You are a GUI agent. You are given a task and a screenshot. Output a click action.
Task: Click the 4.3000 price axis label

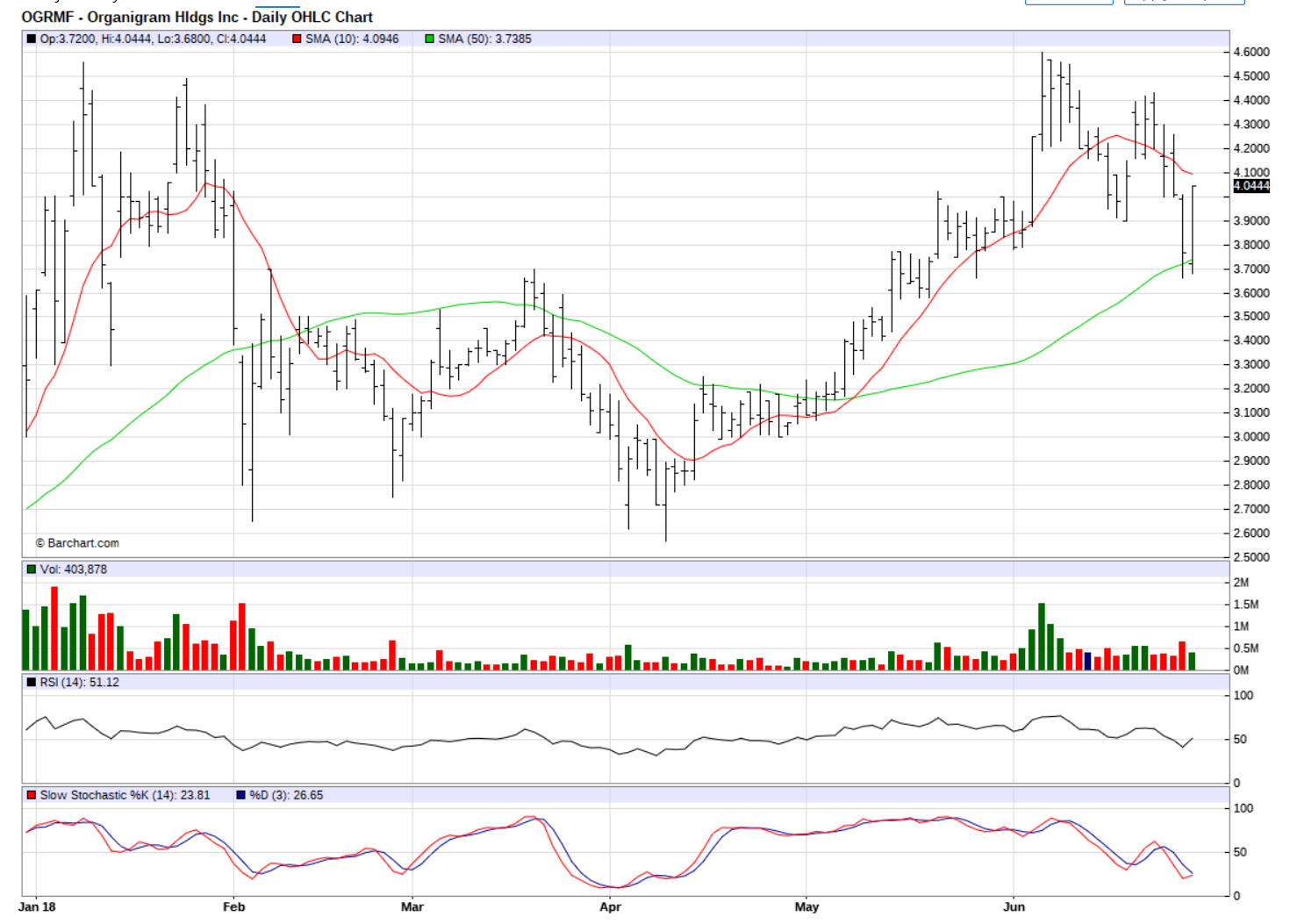pos(1251,125)
